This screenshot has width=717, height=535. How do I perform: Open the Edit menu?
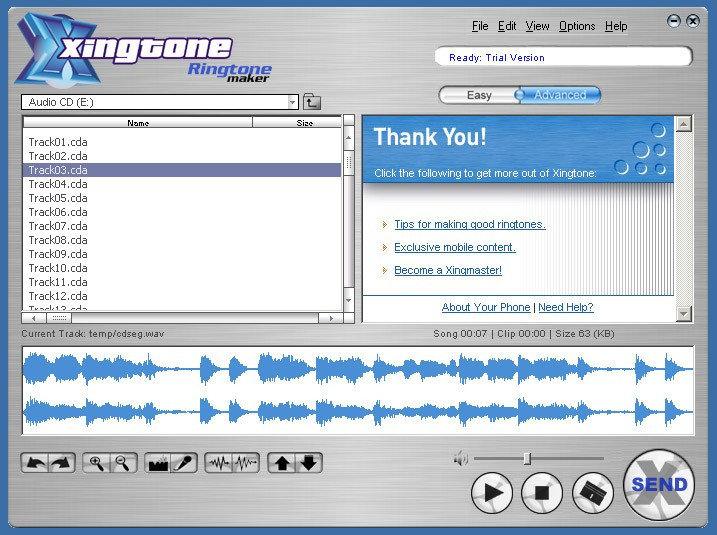(x=507, y=26)
